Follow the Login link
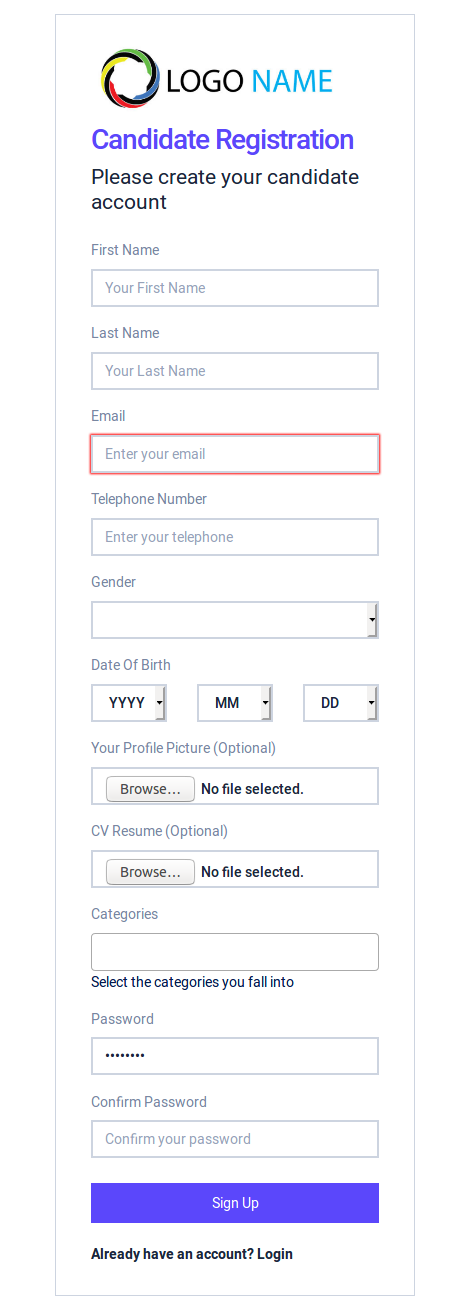474x1310 pixels. [x=275, y=1254]
